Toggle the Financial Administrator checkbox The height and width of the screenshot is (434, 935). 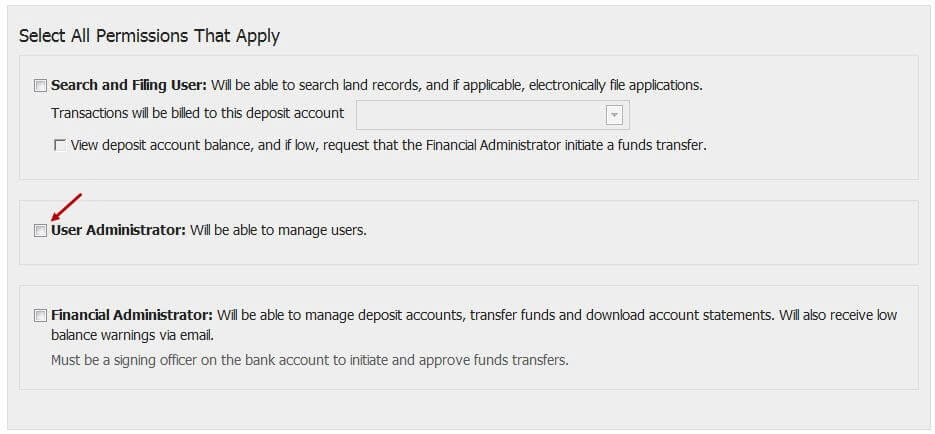[x=40, y=316]
